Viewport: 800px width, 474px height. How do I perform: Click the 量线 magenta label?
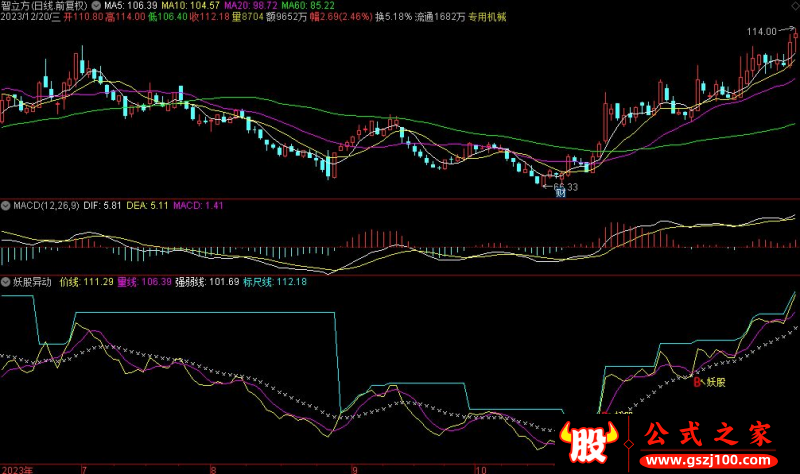click(x=138, y=282)
